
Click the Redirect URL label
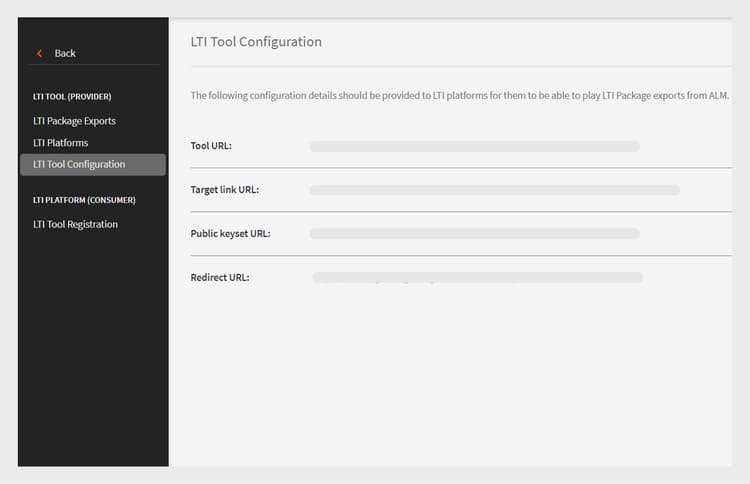pyautogui.click(x=220, y=277)
